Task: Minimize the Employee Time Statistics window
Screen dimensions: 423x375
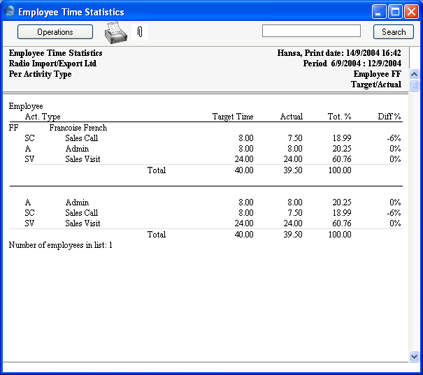Action: tap(379, 12)
